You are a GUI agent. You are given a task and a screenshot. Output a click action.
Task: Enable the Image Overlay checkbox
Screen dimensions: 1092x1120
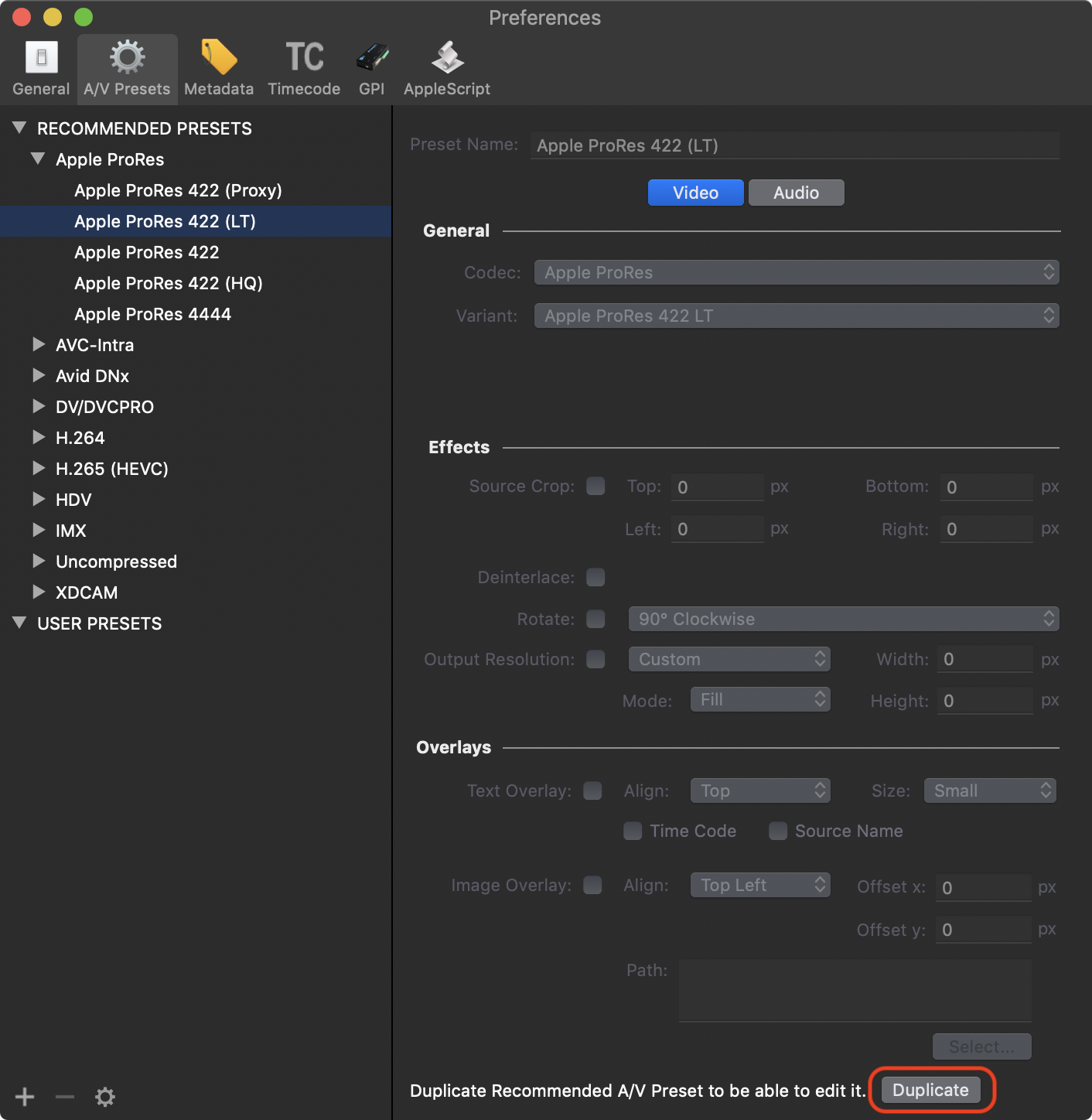point(592,885)
